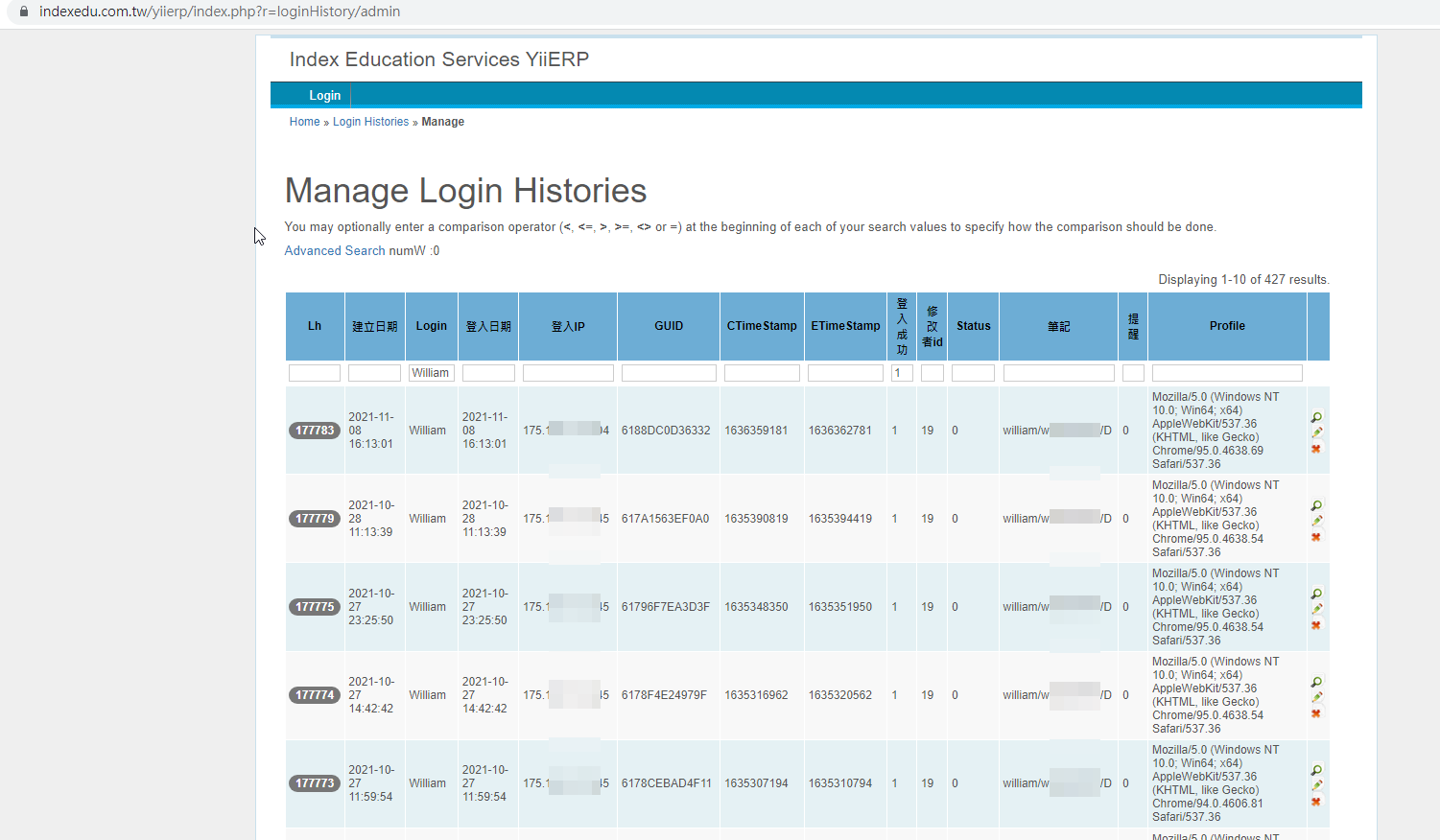1440x840 pixels.
Task: Edit login record 177779 with pencil icon
Action: click(x=1316, y=521)
